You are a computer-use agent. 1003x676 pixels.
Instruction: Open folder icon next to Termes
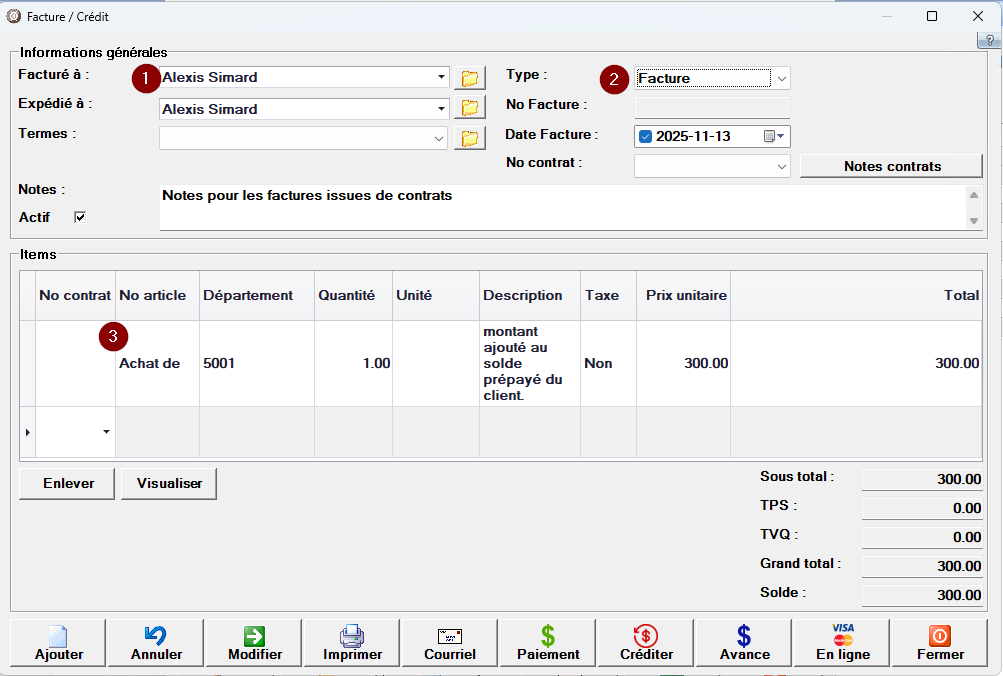[469, 138]
